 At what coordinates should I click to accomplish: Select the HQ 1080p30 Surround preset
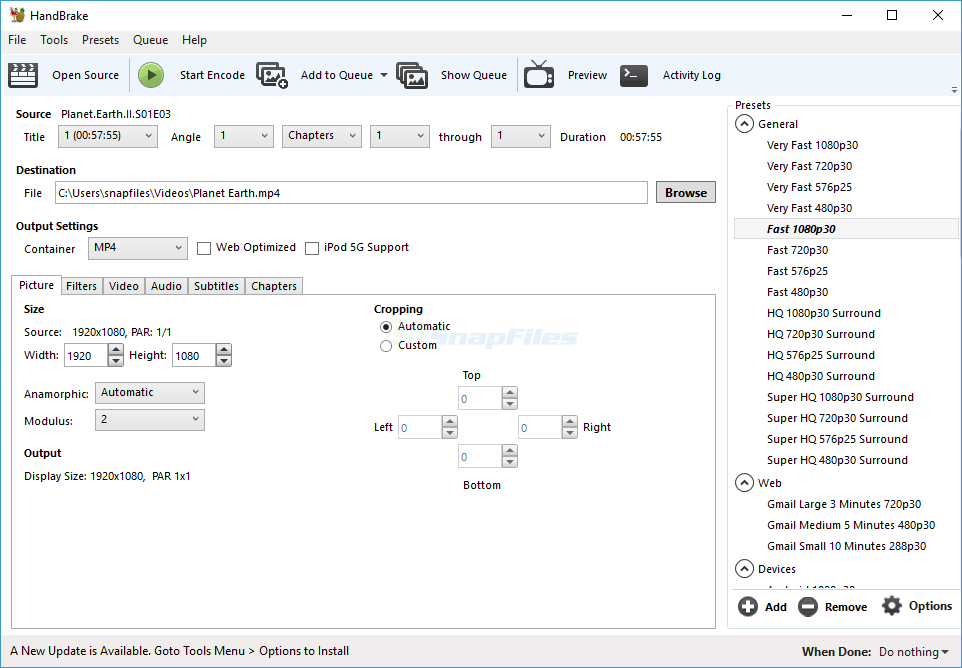click(x=823, y=312)
